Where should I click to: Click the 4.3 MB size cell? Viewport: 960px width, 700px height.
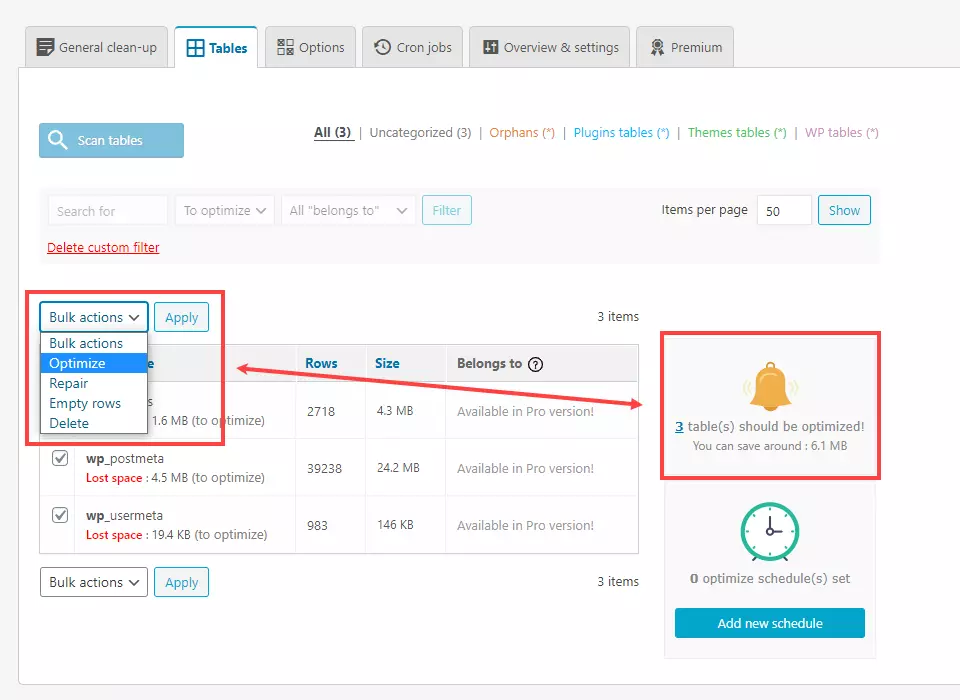pos(395,411)
